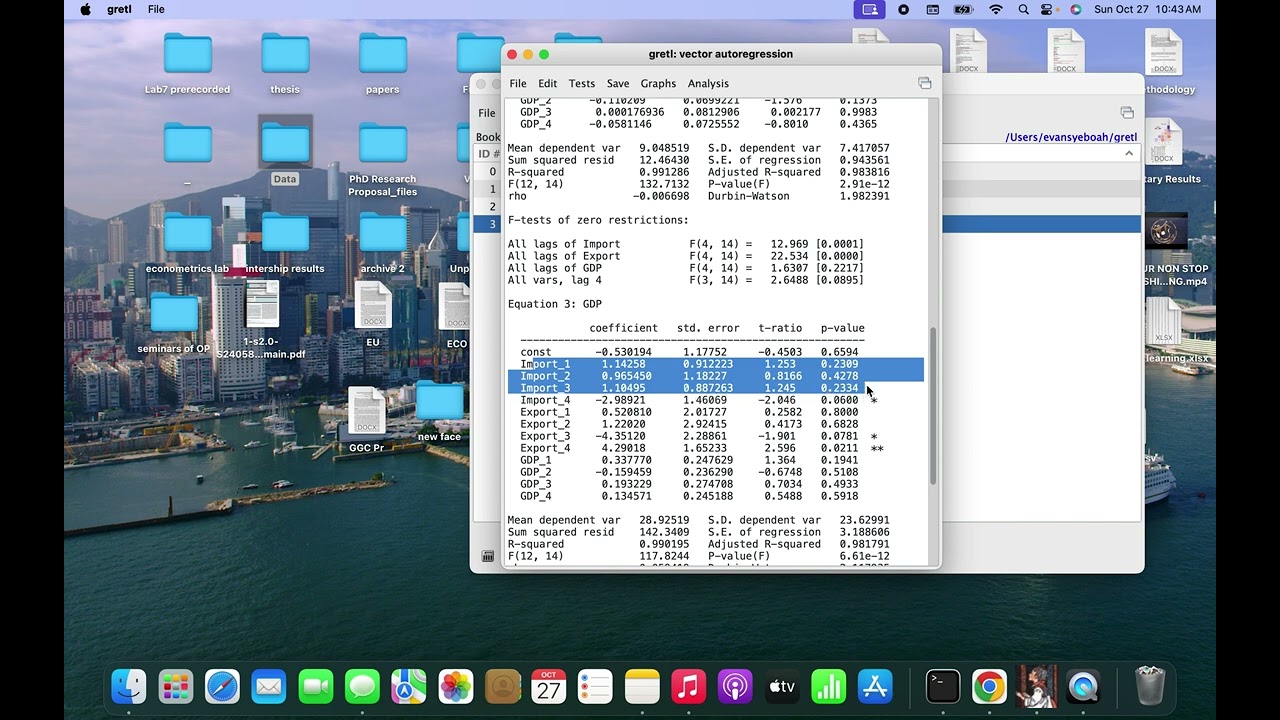
Task: Select the Data folder on desktop
Action: click(285, 151)
